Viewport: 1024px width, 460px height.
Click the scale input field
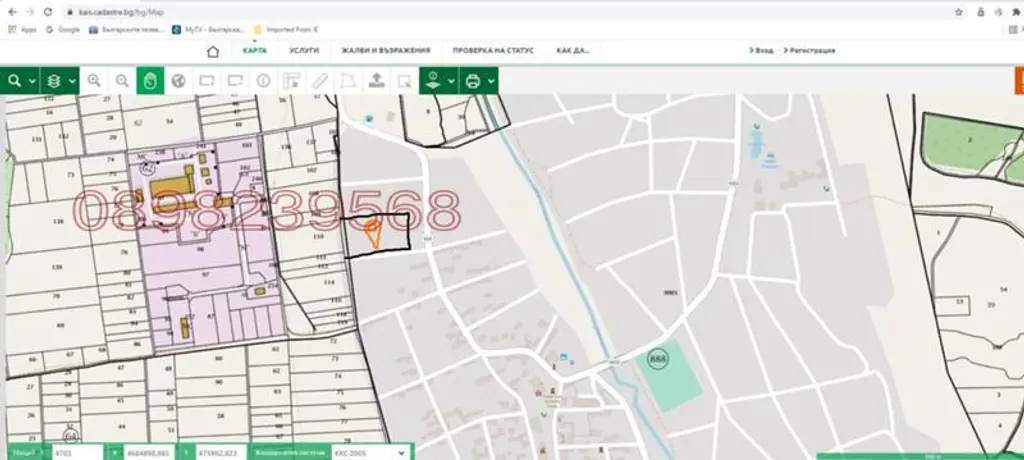coord(78,452)
